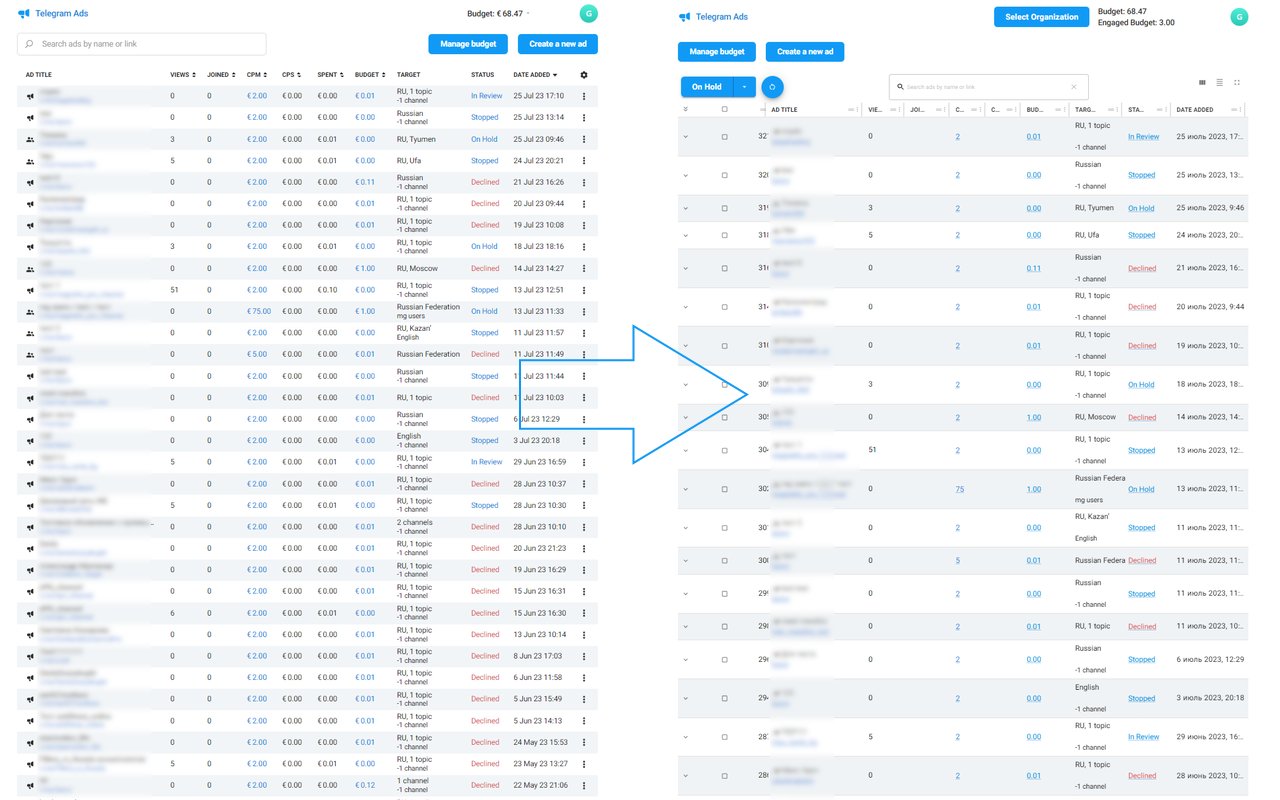The image size is (1280, 800).
Task: Click Create a new ad in the left view
Action: coord(558,44)
